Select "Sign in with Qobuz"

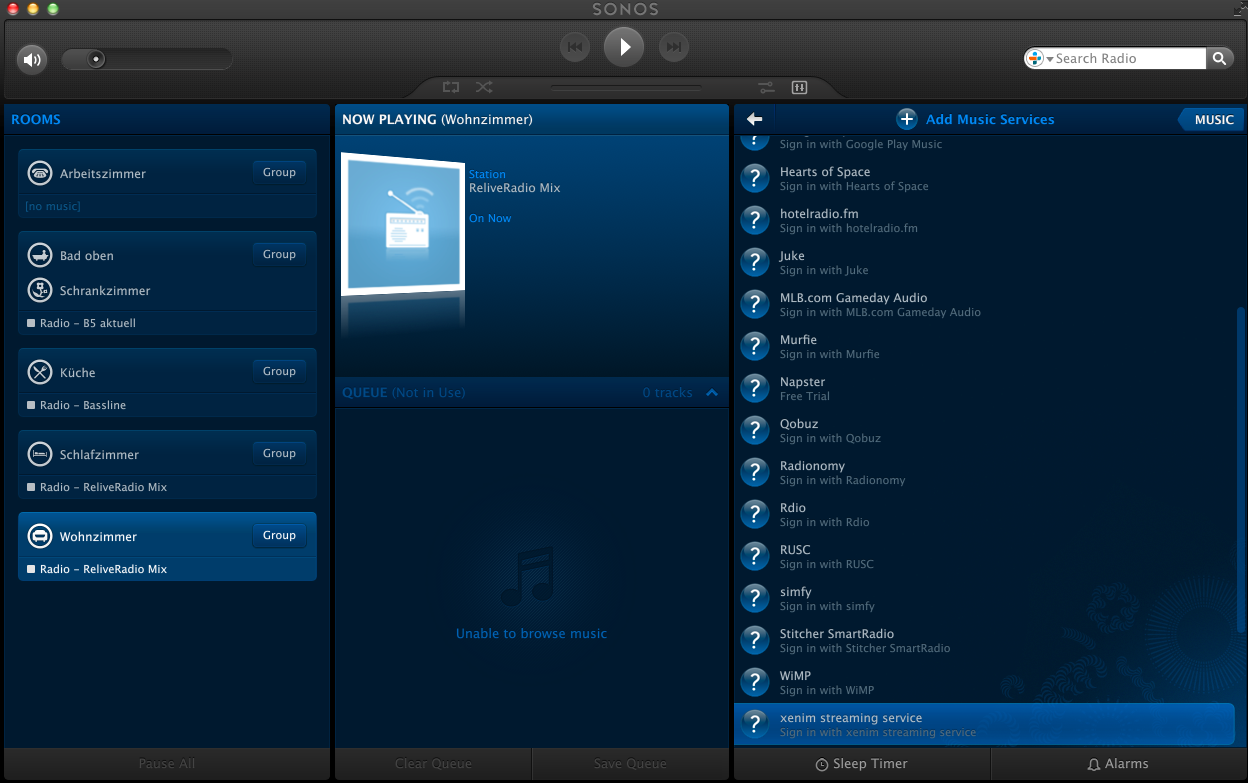(x=830, y=439)
